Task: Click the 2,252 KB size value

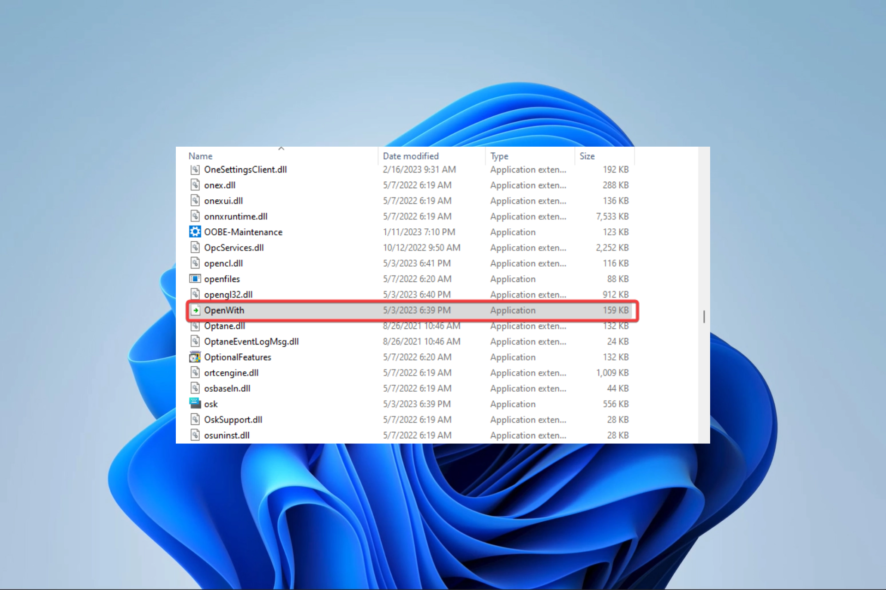Action: [x=612, y=248]
